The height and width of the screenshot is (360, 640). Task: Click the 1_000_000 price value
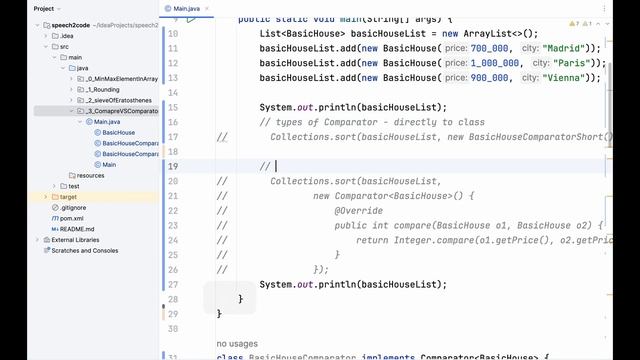point(495,63)
